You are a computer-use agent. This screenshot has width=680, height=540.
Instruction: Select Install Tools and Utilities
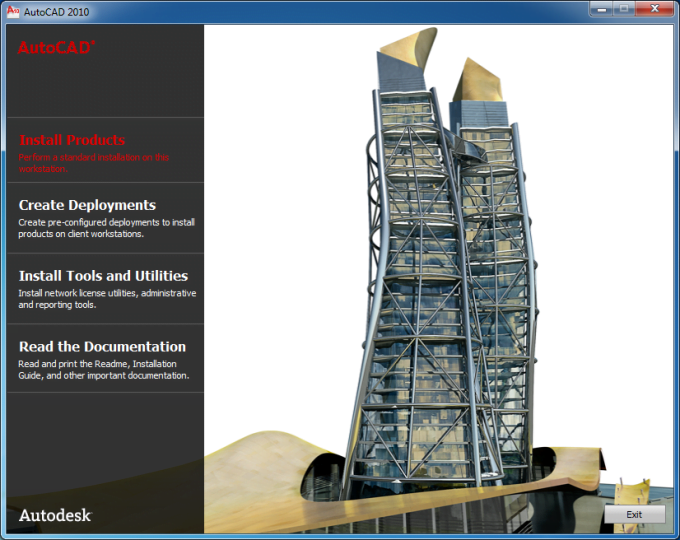tap(103, 276)
